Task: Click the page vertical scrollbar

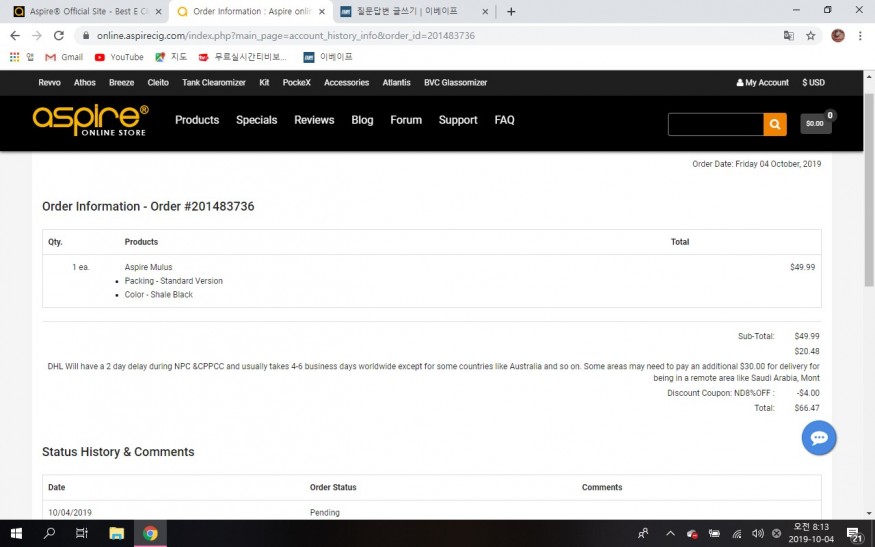Action: (869, 191)
